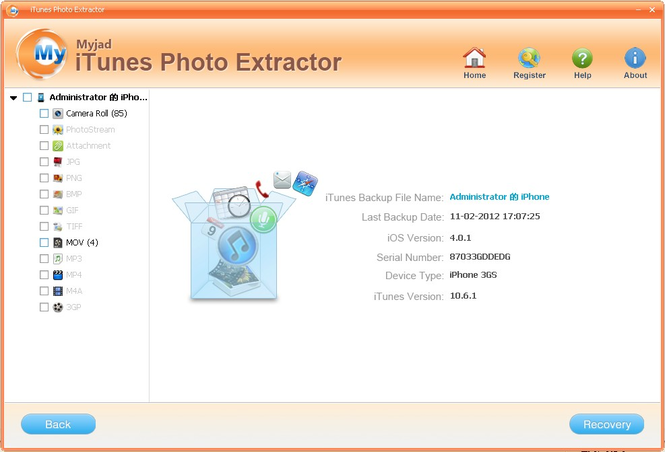Click the Myjad logo badge

click(x=42, y=54)
